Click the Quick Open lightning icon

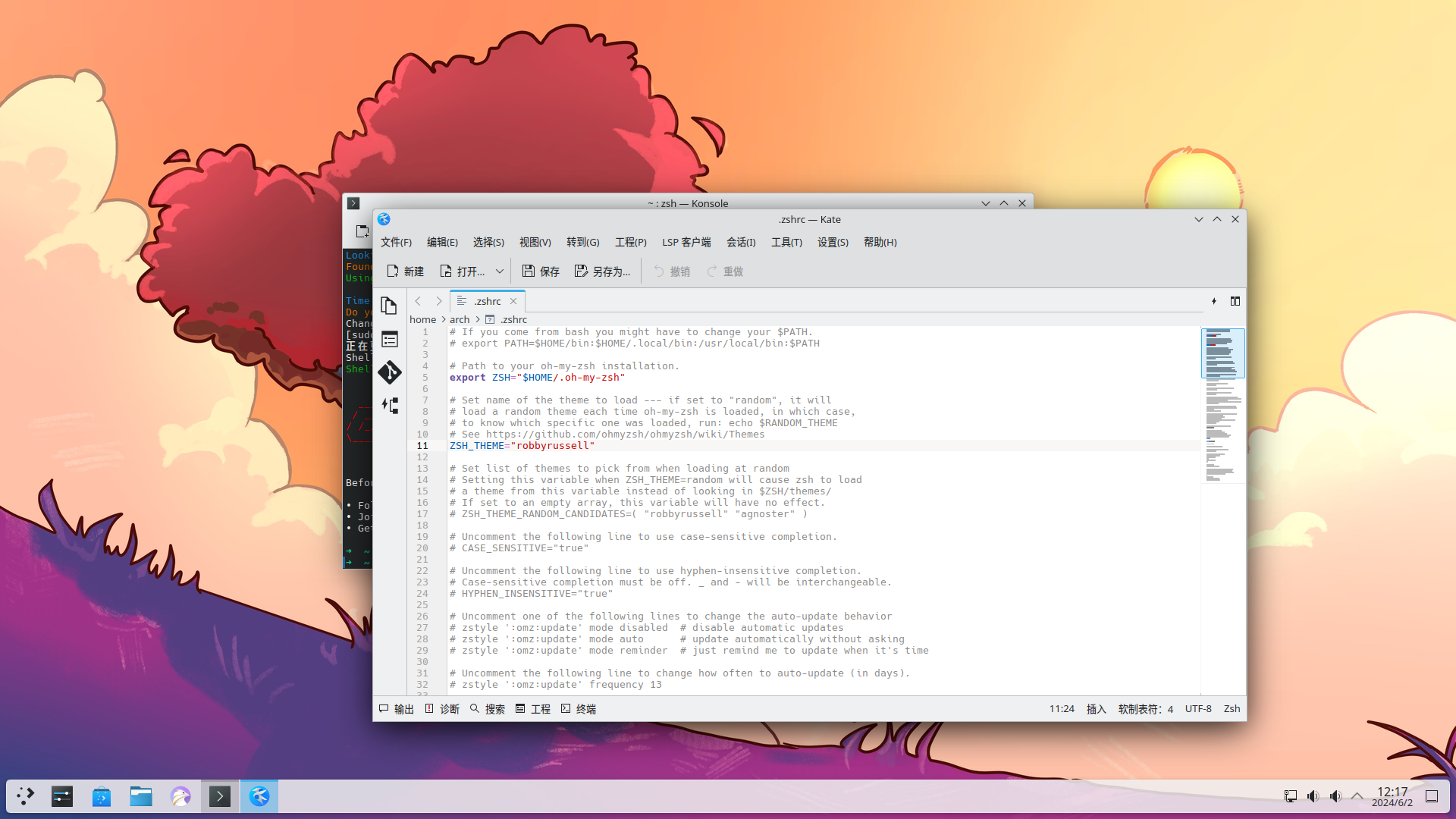pos(1214,301)
